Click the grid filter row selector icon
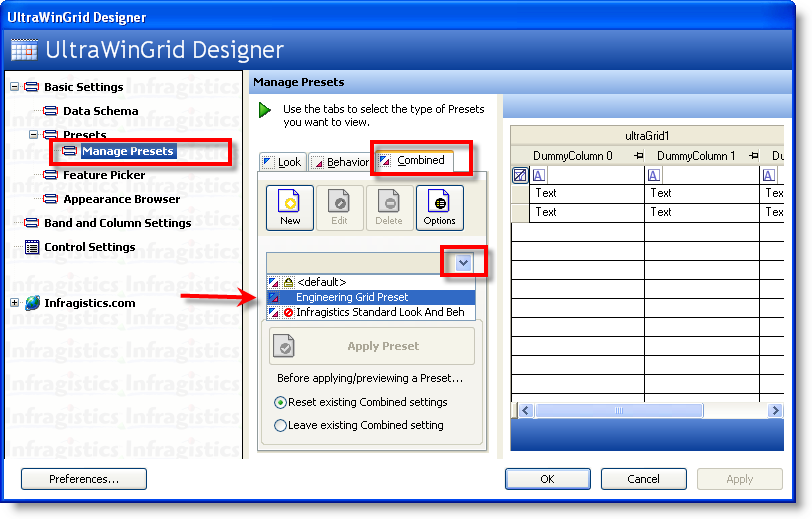Viewport: 812px width, 519px height. coord(520,175)
